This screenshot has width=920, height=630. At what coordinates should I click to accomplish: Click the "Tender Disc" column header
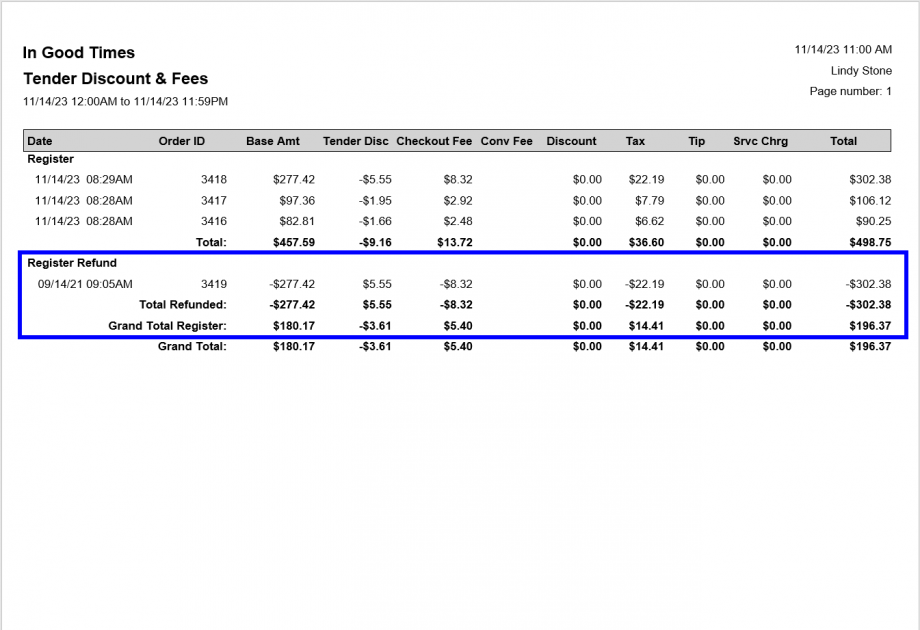pyautogui.click(x=356, y=141)
